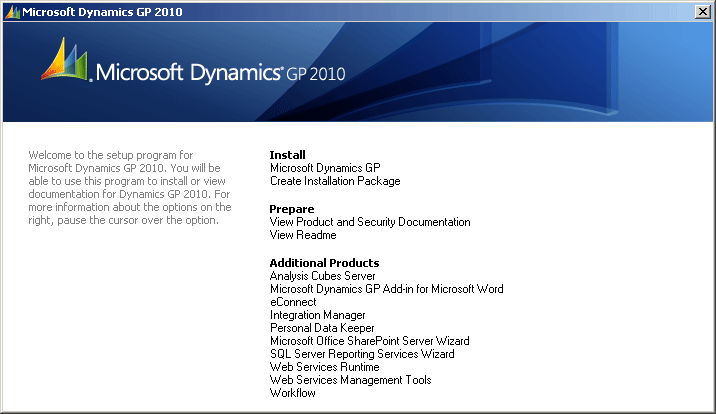Select Analysis Cubes Server
This screenshot has height=414, width=716.
pos(322,276)
